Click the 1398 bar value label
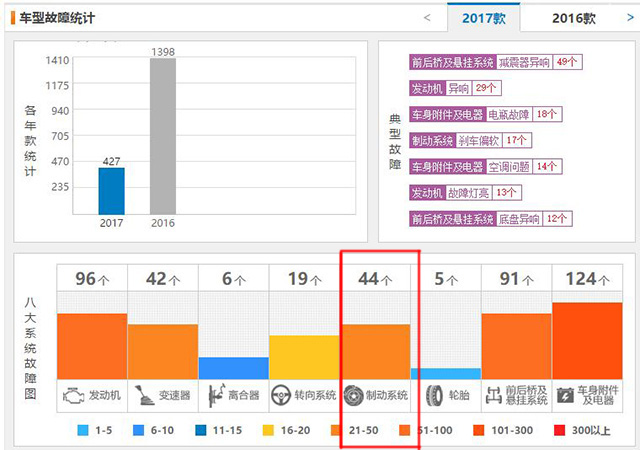This screenshot has width=640, height=450. click(x=163, y=52)
